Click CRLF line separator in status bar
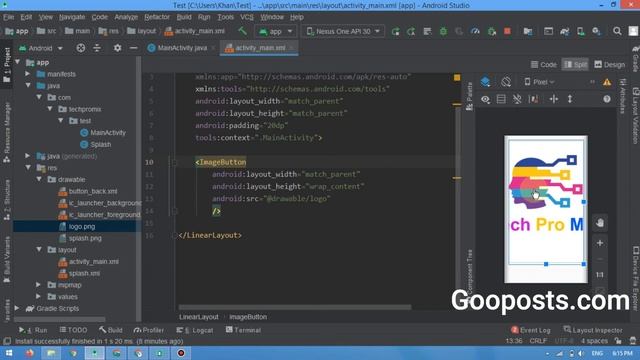The width and height of the screenshot is (640, 360). click(538, 341)
